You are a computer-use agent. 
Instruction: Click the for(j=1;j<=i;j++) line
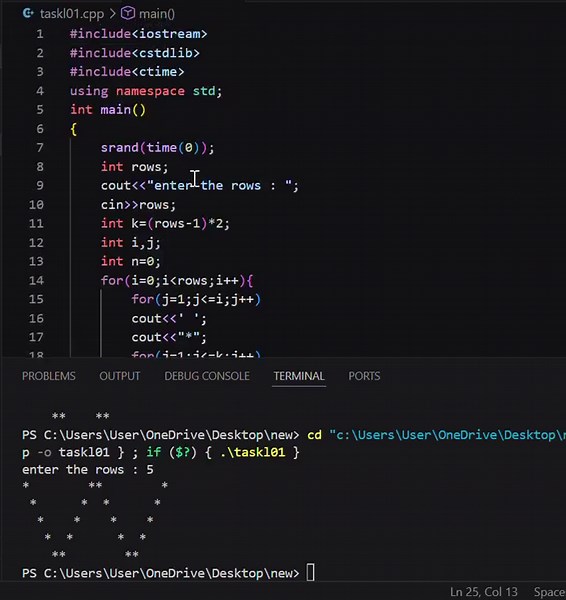[x=196, y=299]
